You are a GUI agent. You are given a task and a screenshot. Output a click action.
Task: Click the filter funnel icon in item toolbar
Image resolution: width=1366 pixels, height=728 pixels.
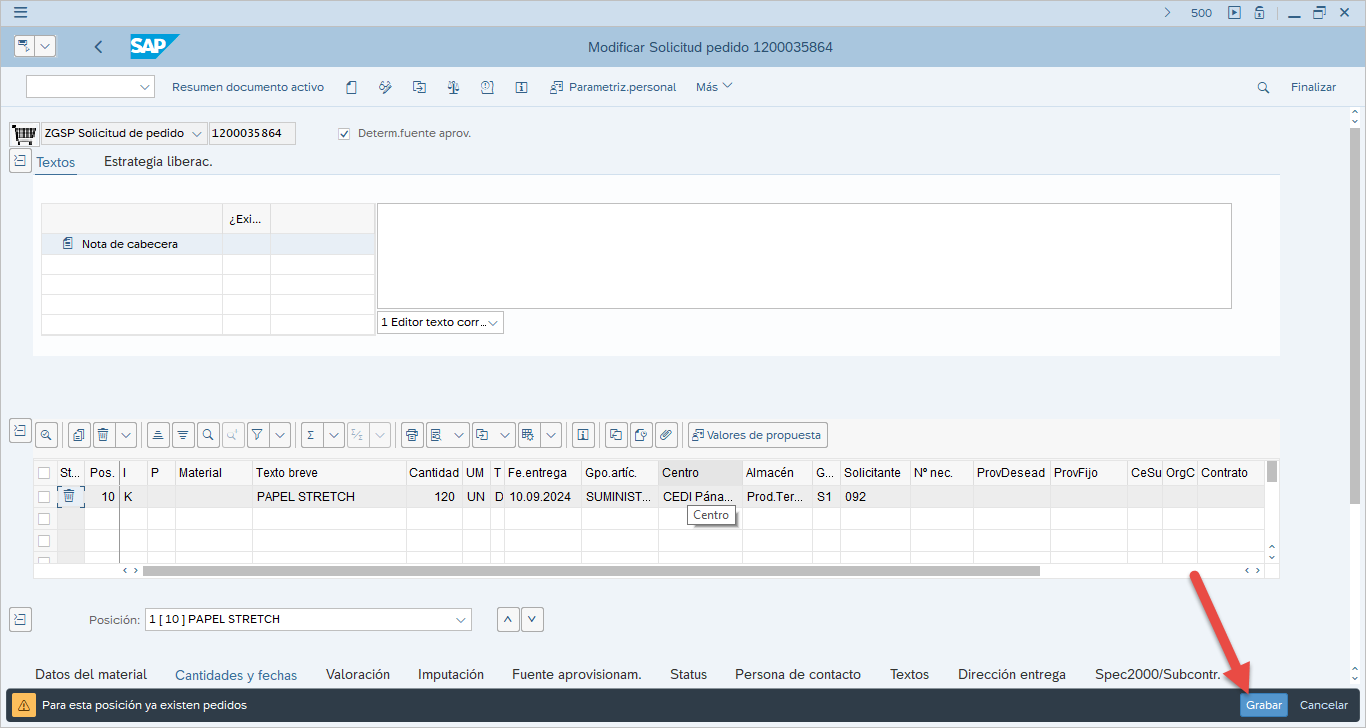click(257, 435)
